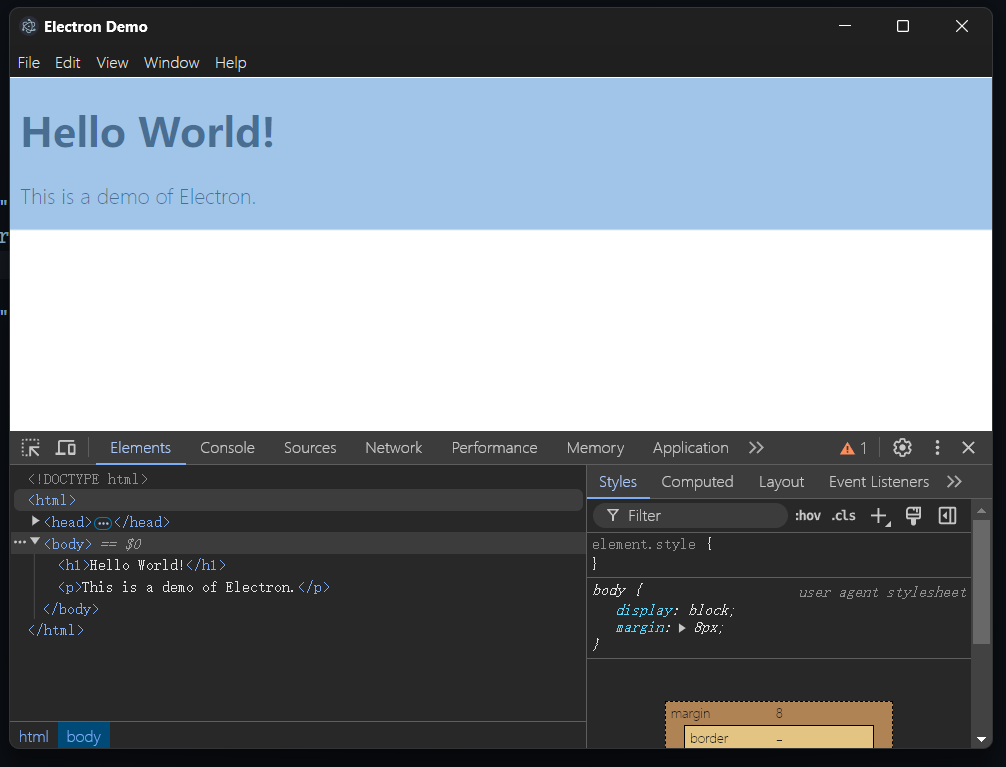The image size is (1006, 767).
Task: Click the body breadcrumb
Action: pyautogui.click(x=83, y=736)
